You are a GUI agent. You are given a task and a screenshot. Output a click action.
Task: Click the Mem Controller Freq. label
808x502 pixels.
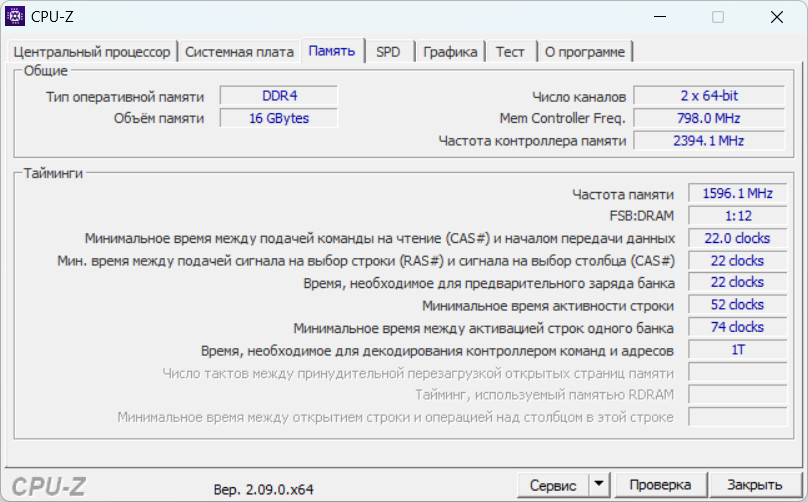[562, 119]
